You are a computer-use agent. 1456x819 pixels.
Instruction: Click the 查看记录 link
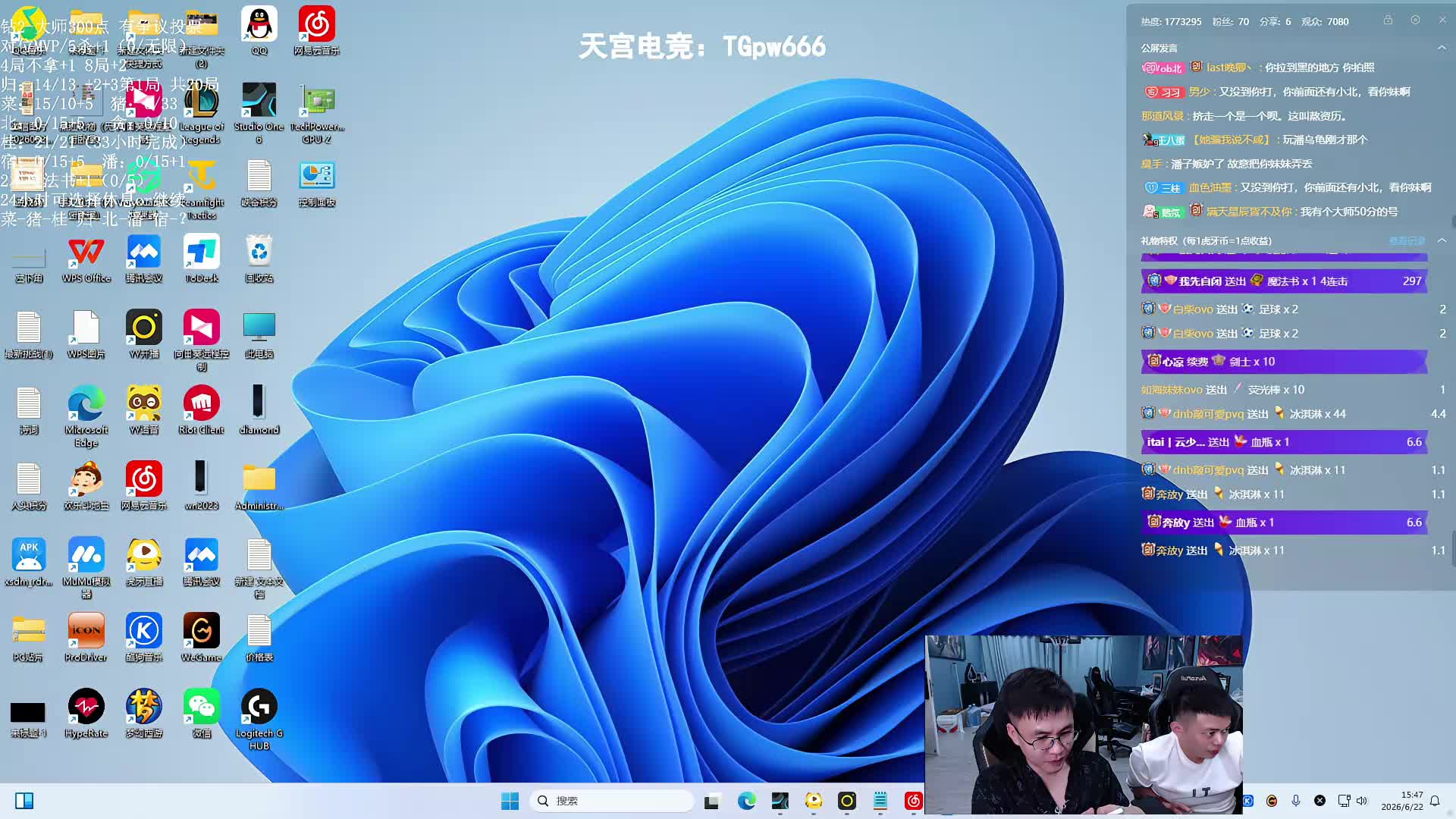tap(1407, 241)
